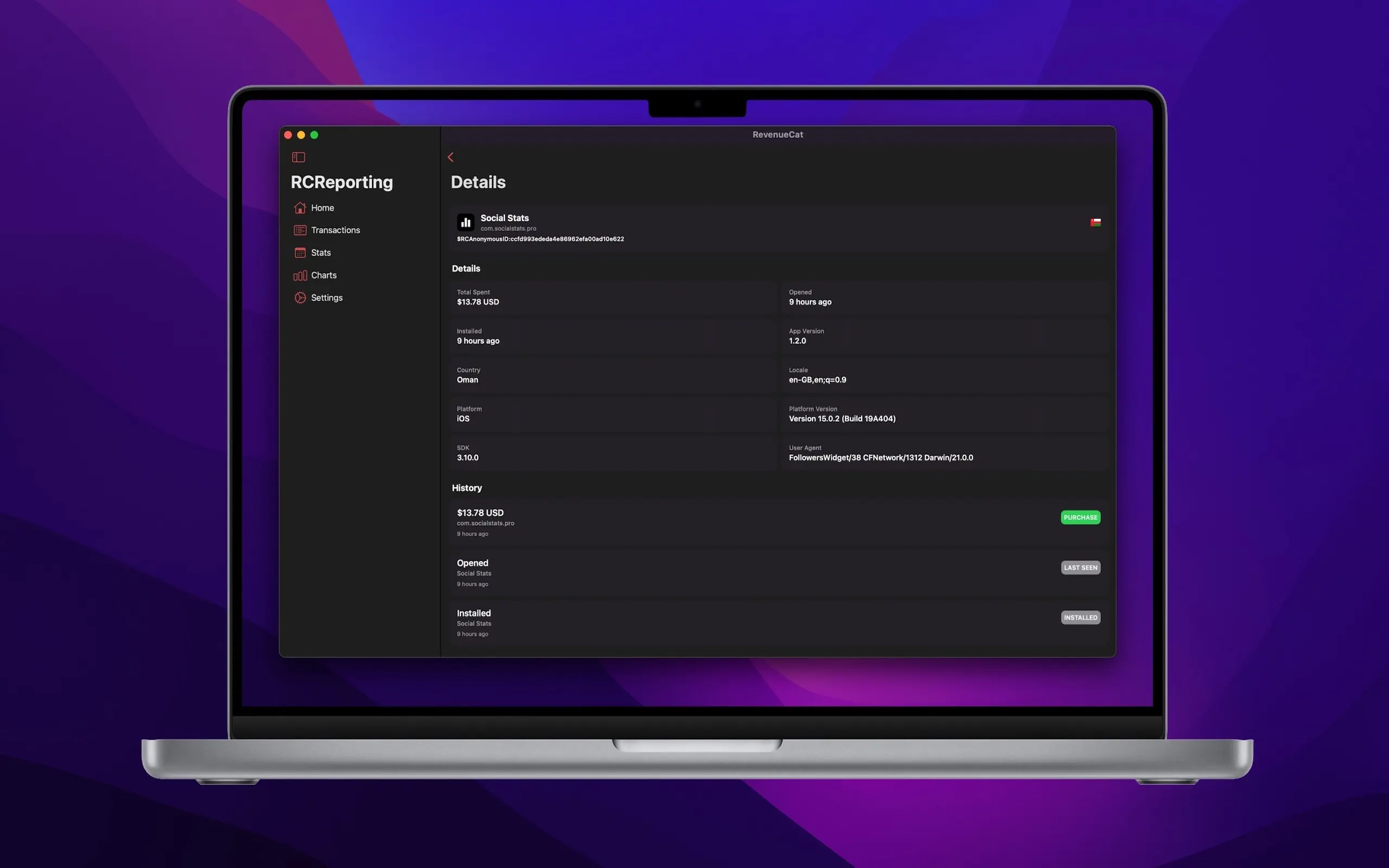Click the Home house icon
The image size is (1389, 868).
[x=300, y=208]
